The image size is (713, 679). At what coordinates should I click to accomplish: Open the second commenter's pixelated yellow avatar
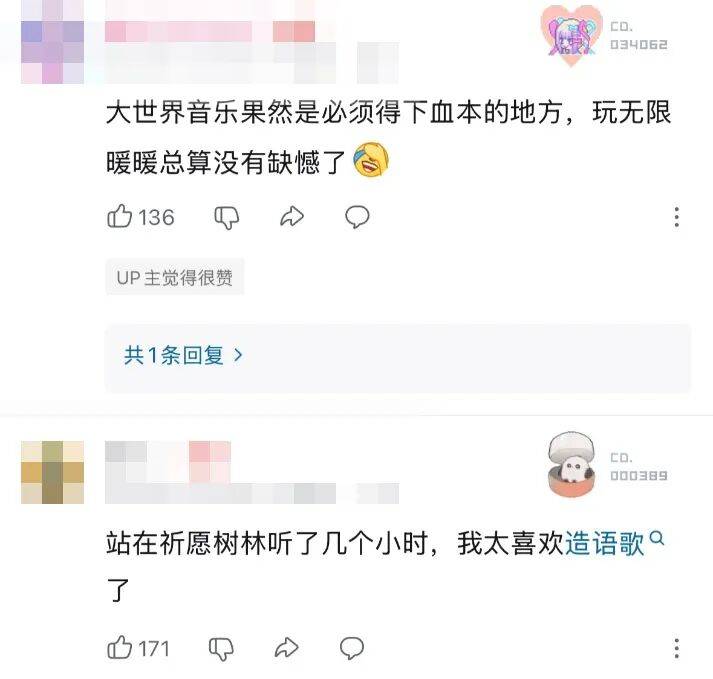click(x=52, y=472)
